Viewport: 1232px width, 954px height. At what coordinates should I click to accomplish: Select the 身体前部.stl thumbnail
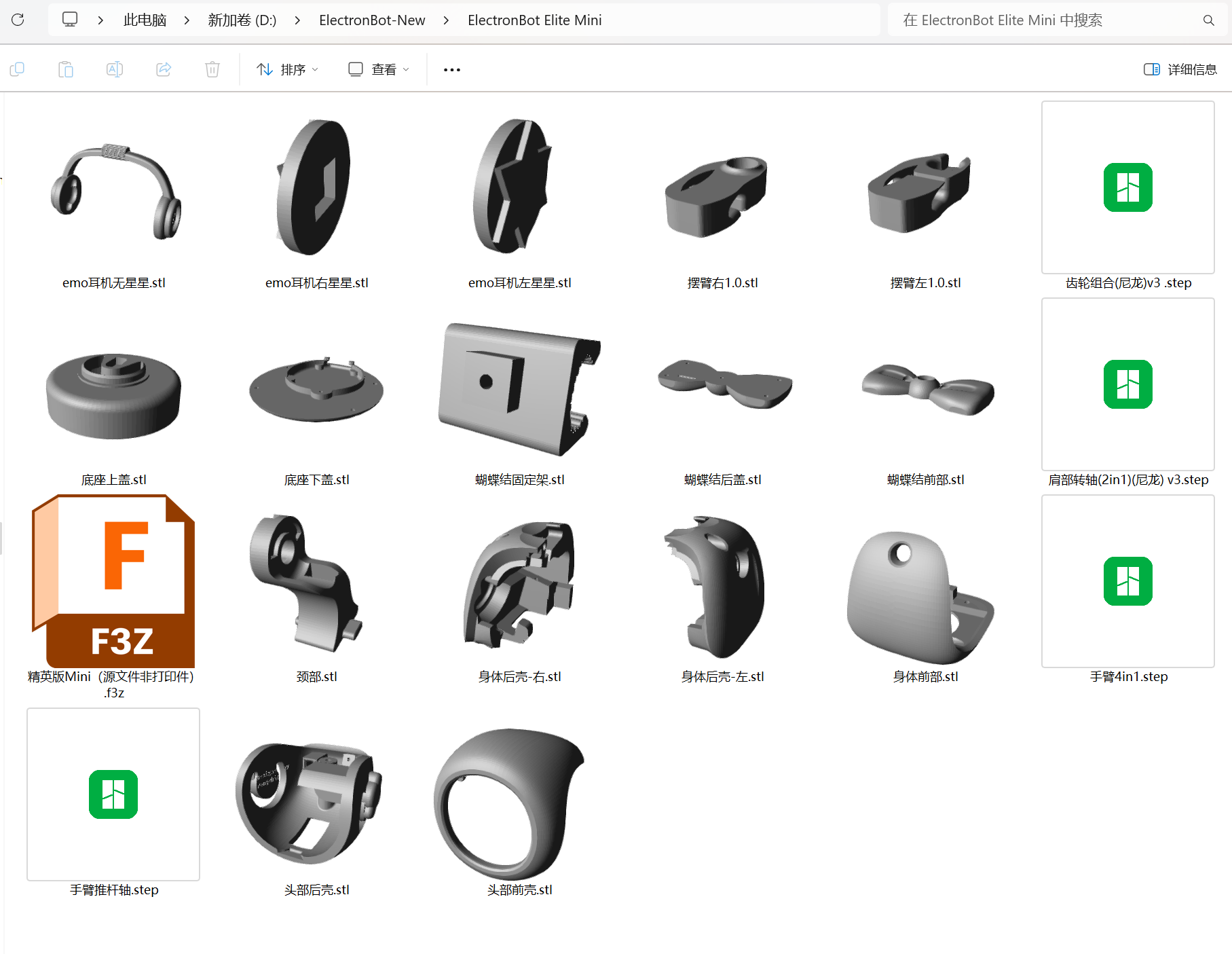pos(920,598)
